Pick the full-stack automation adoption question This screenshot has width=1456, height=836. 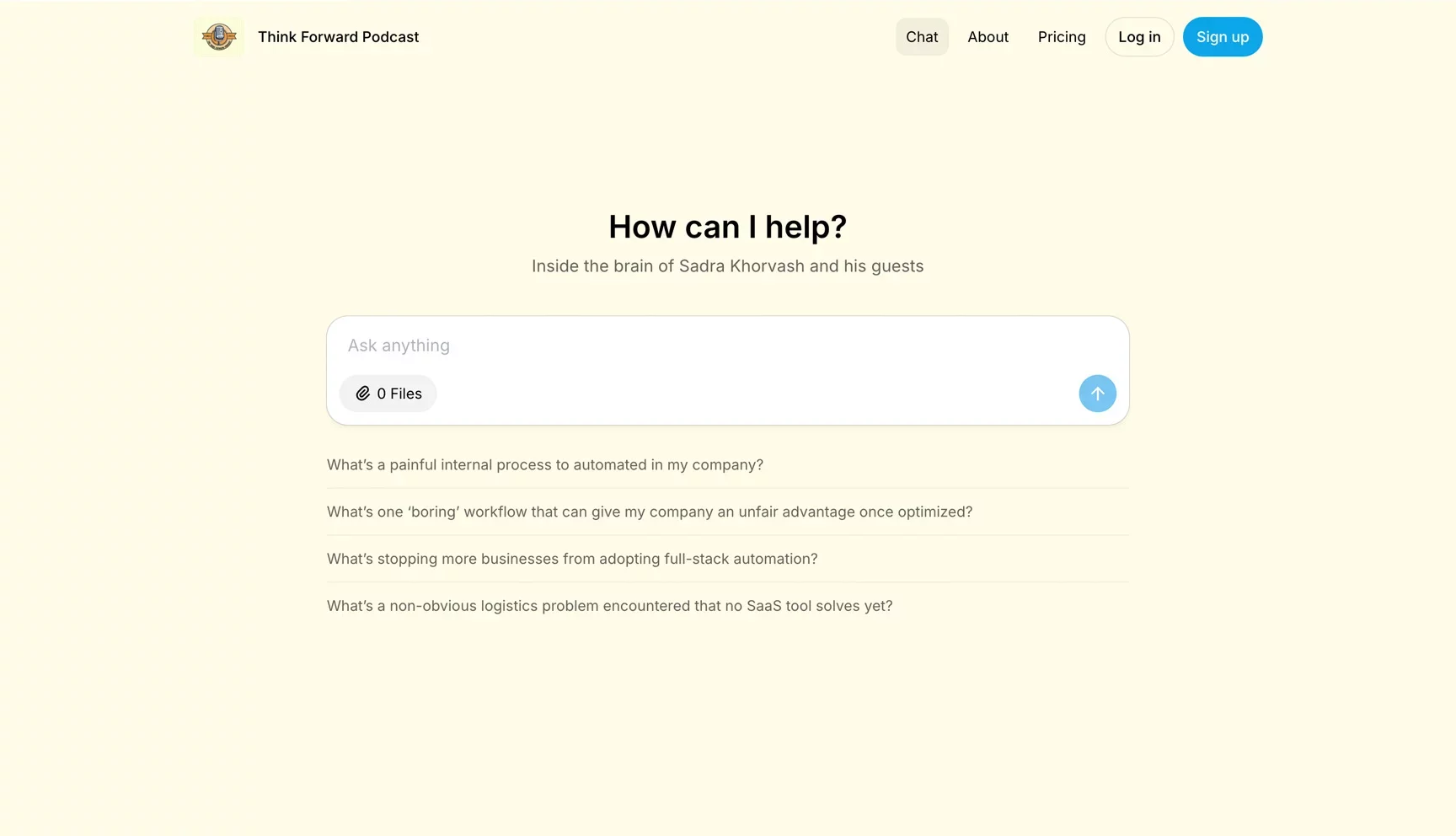pos(571,560)
